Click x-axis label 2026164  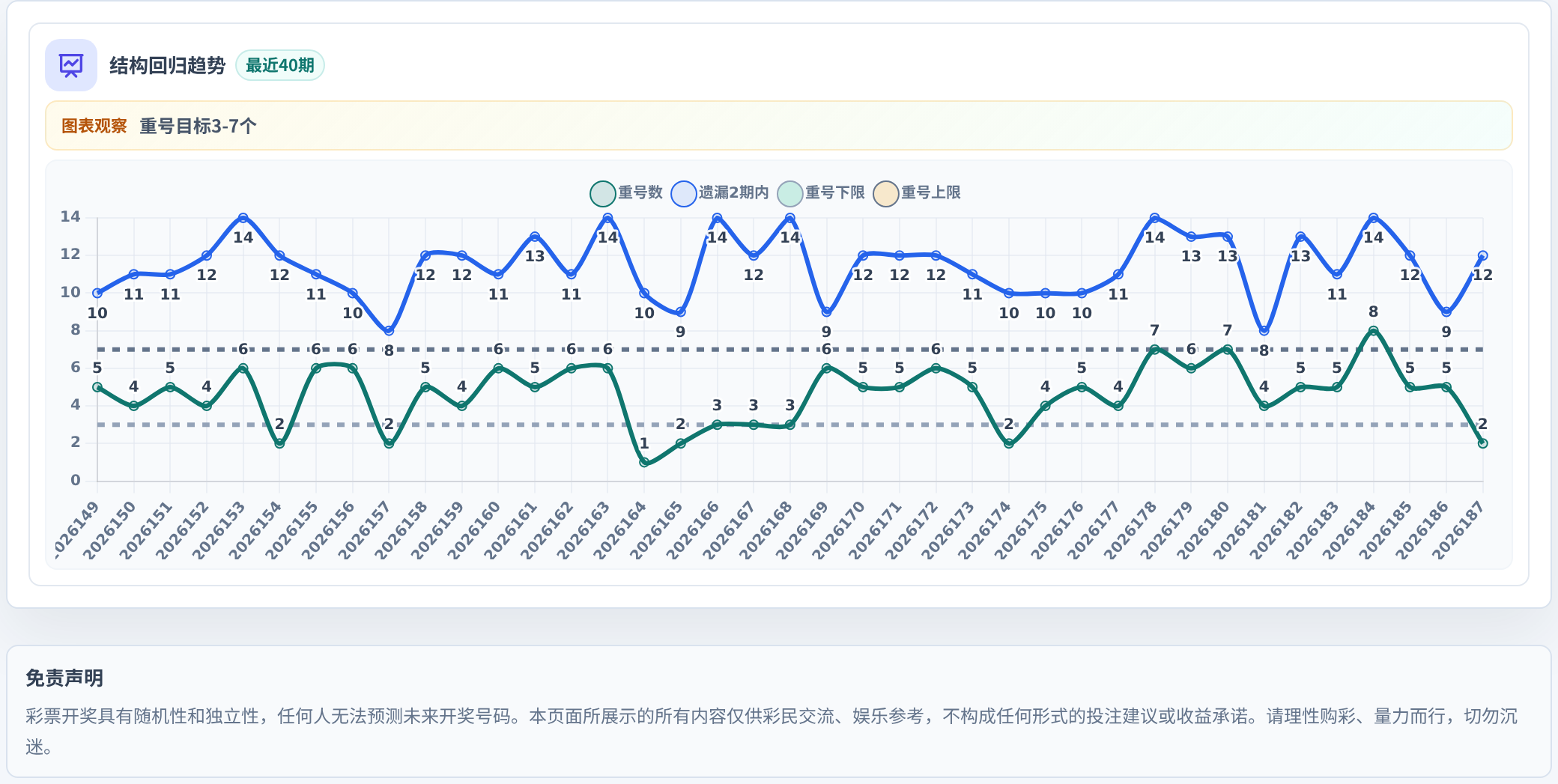[x=621, y=529]
